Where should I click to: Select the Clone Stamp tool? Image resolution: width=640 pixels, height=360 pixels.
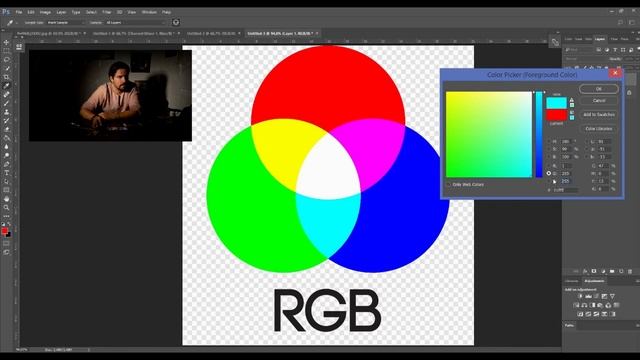click(x=6, y=112)
